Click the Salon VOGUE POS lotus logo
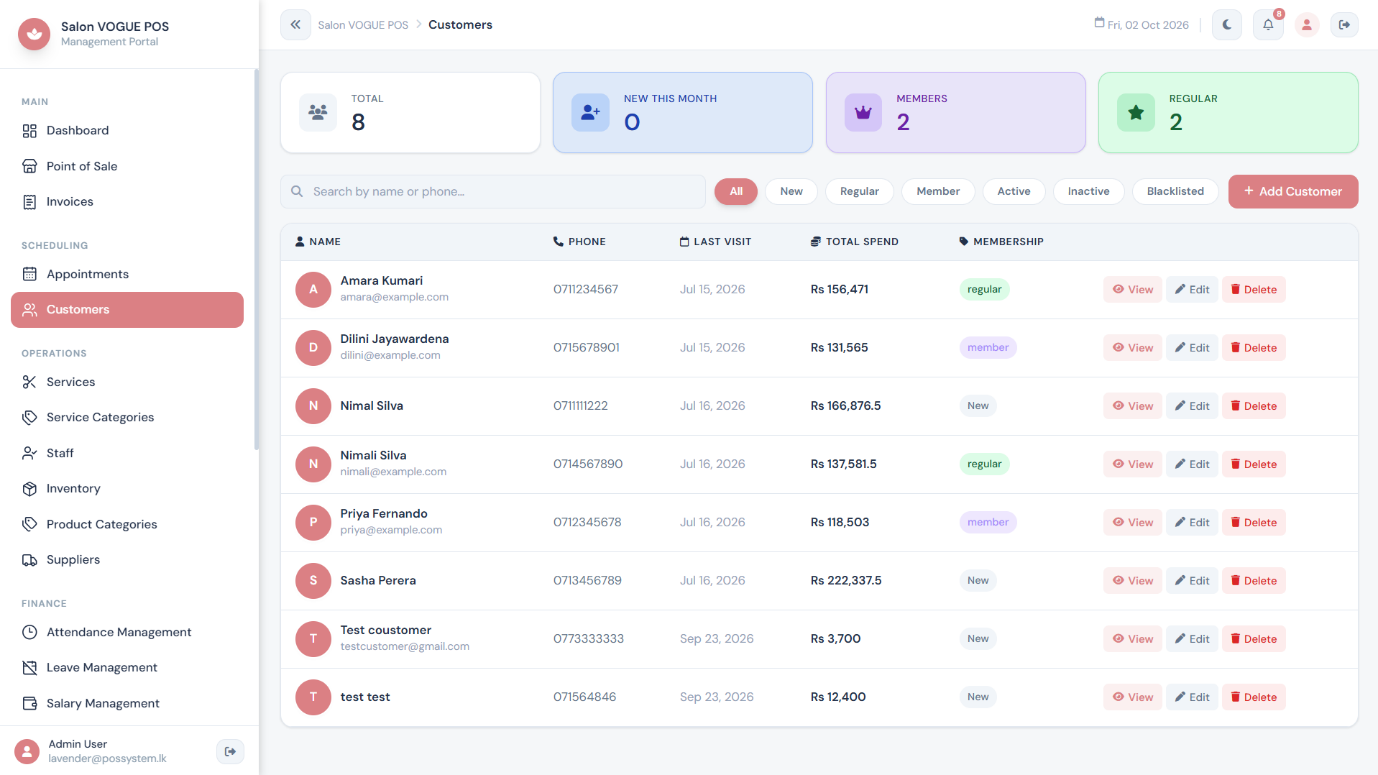 34,35
